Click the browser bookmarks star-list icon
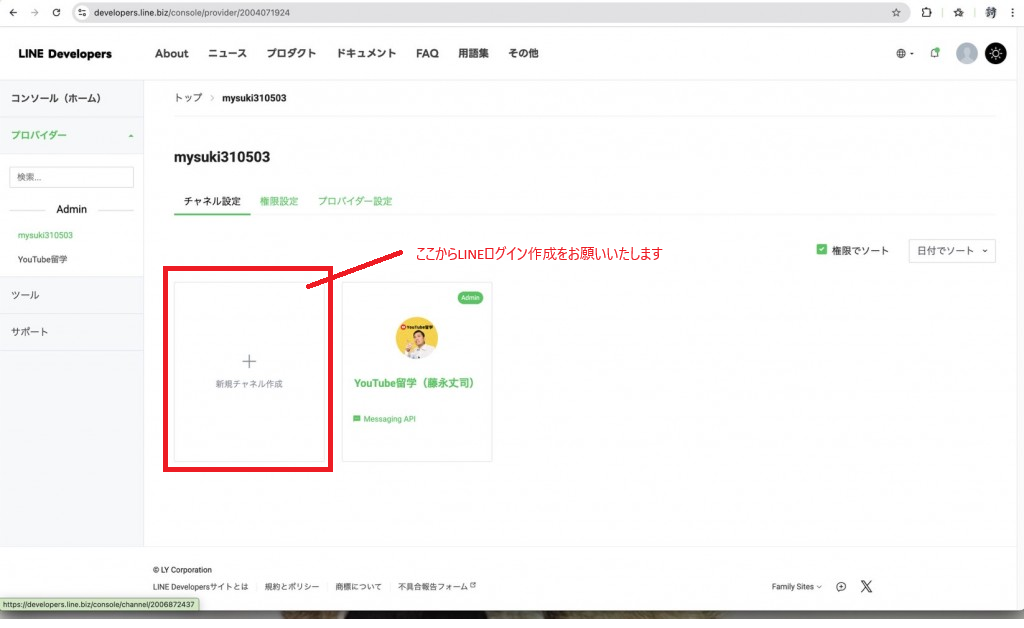This screenshot has width=1024, height=628. pos(959,12)
